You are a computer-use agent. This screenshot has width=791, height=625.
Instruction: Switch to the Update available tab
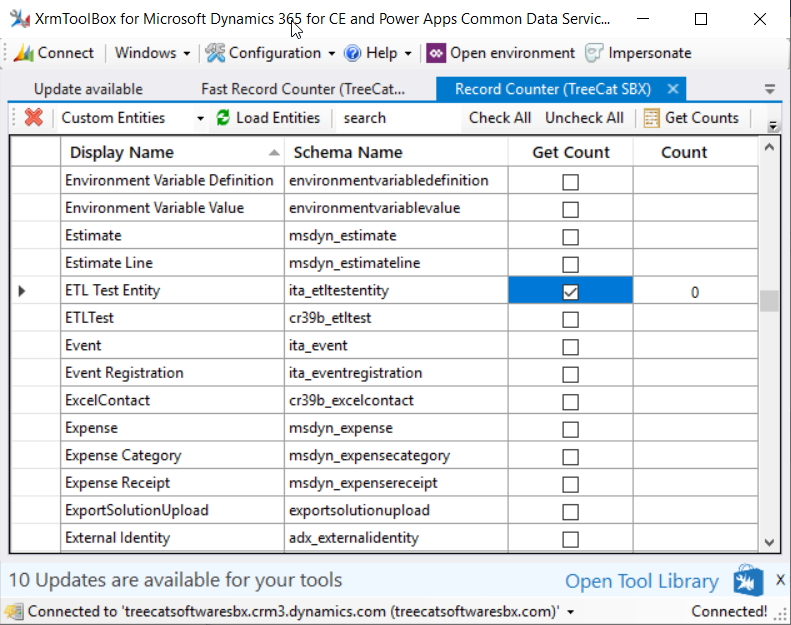pos(88,89)
